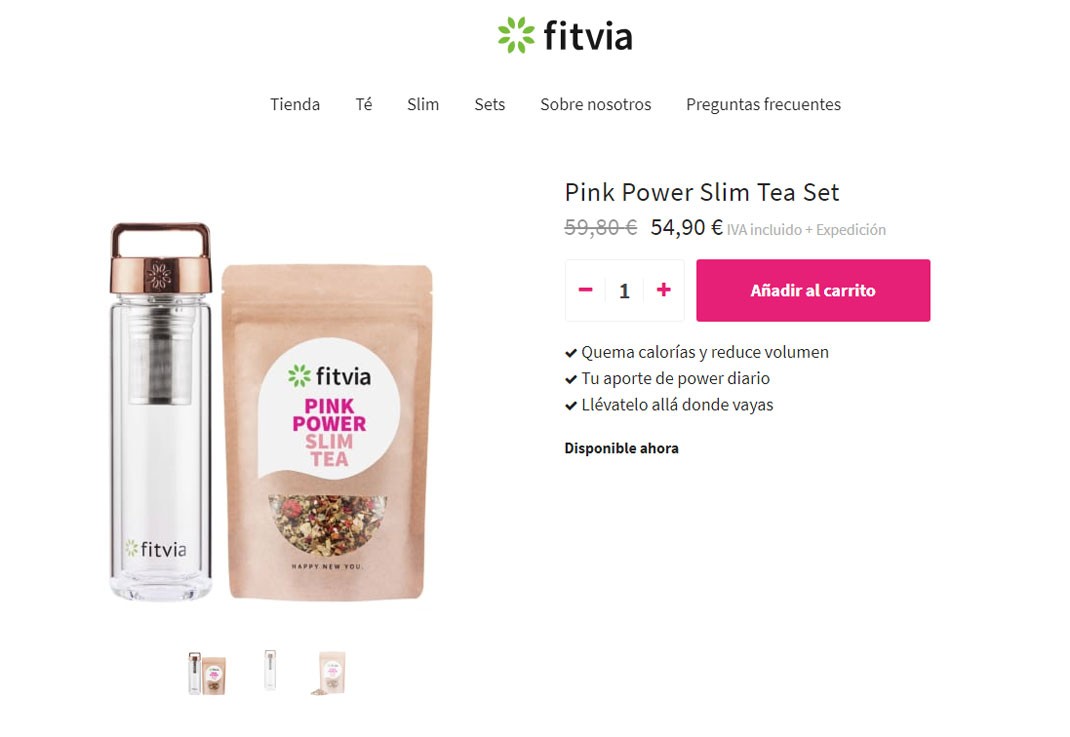
Task: Select the bottle-only thumbnail
Action: tap(270, 669)
